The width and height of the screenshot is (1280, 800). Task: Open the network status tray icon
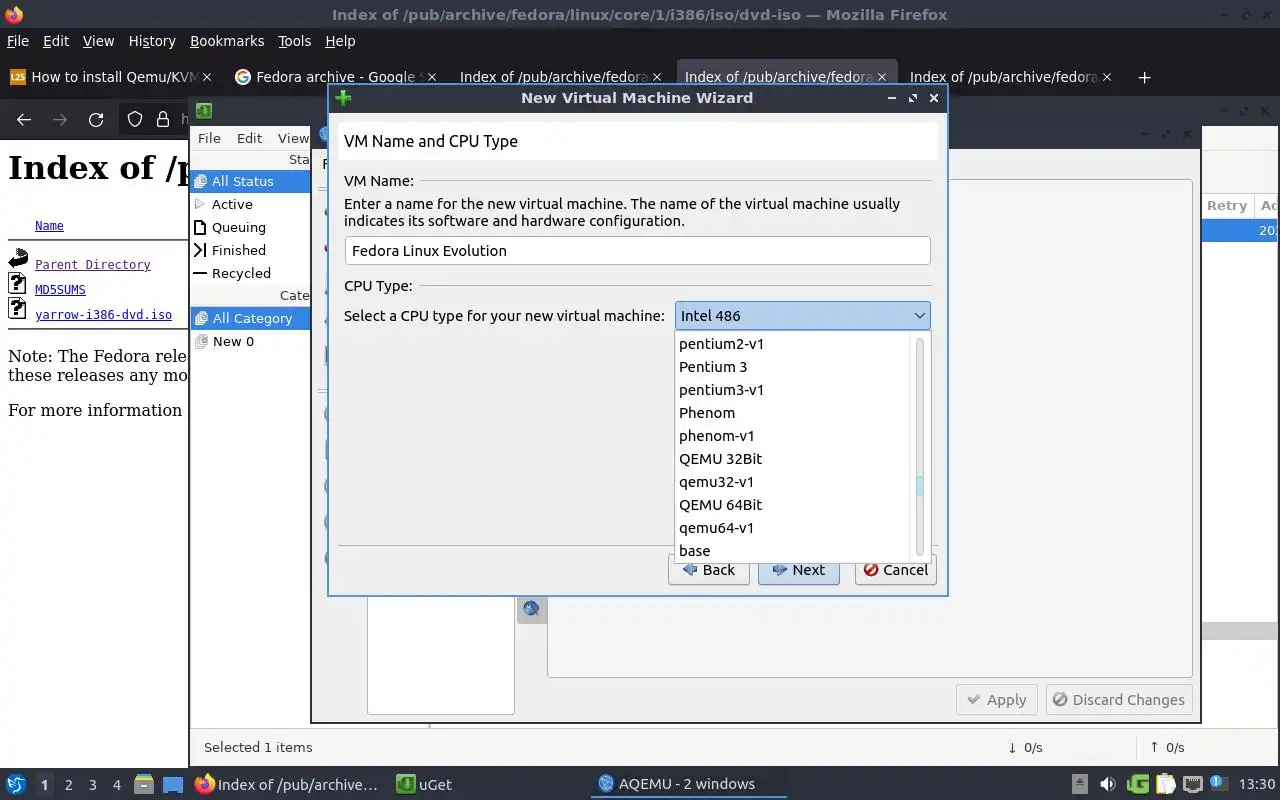click(x=1192, y=784)
